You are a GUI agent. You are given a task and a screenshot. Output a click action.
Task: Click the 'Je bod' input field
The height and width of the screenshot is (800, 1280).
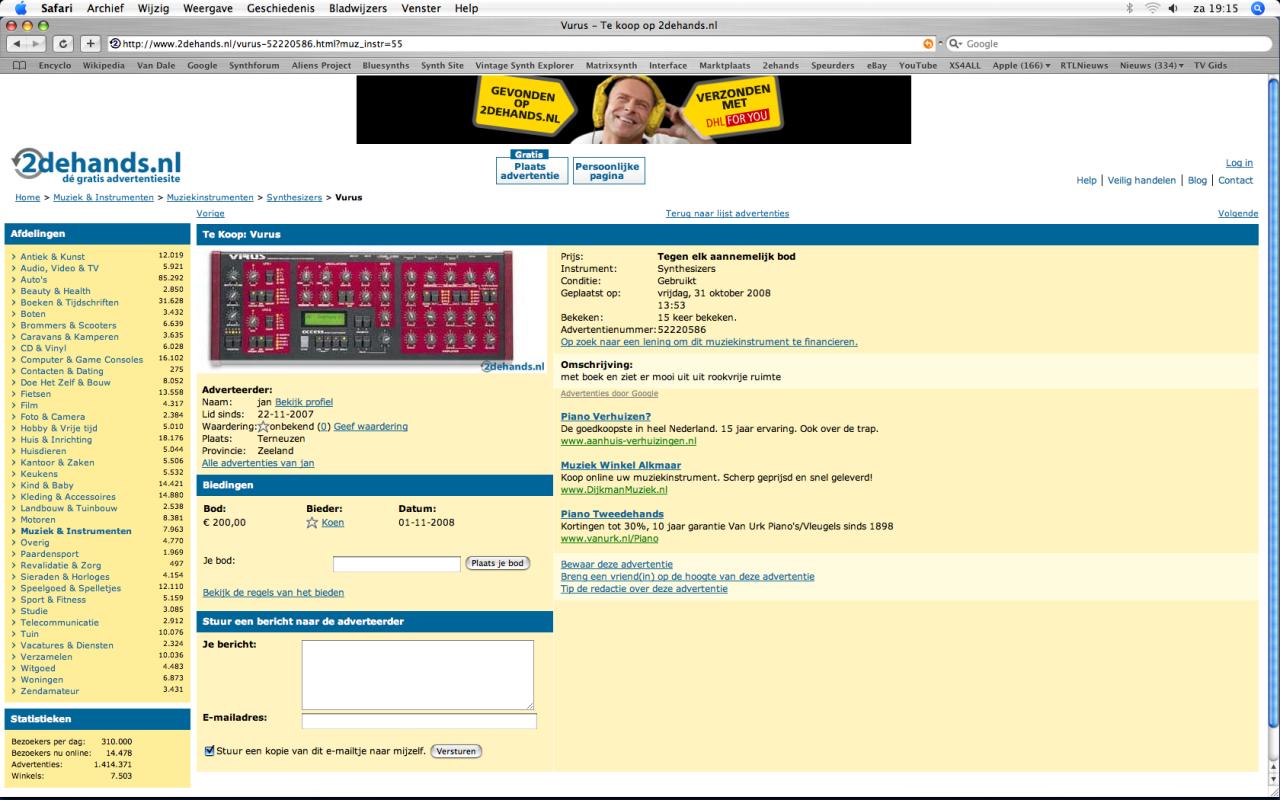(397, 564)
